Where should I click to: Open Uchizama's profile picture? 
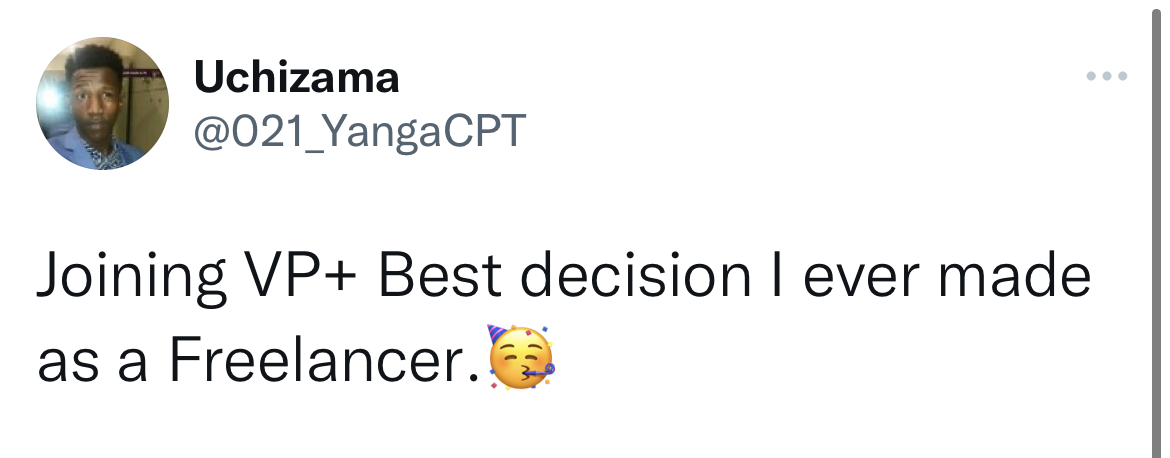click(x=103, y=104)
